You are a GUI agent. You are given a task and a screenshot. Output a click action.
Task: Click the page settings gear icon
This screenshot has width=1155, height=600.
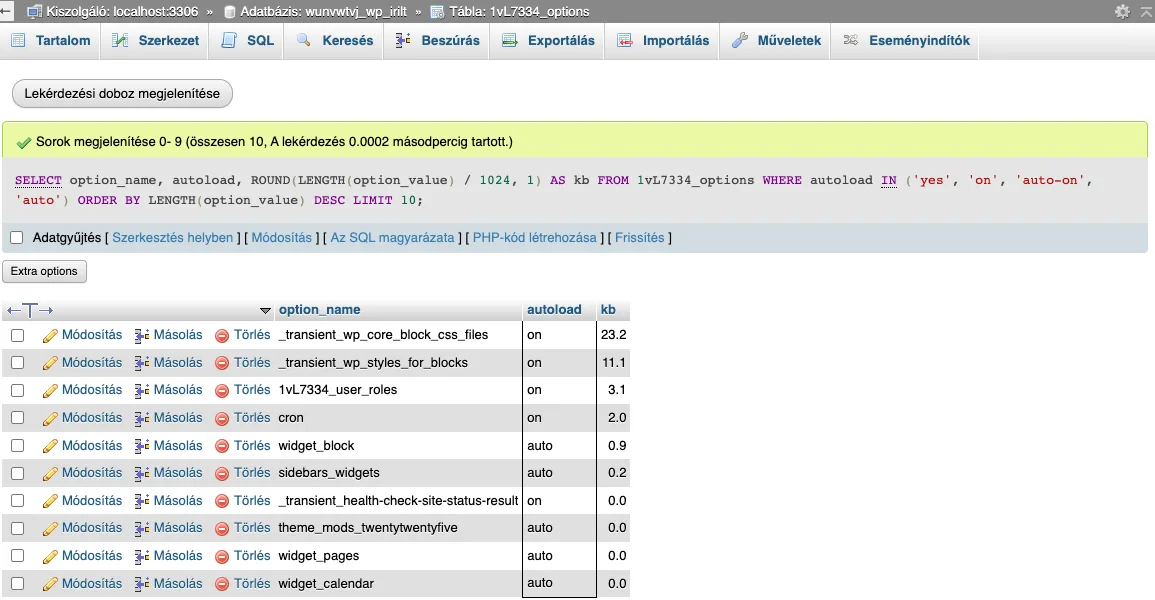(x=1122, y=11)
